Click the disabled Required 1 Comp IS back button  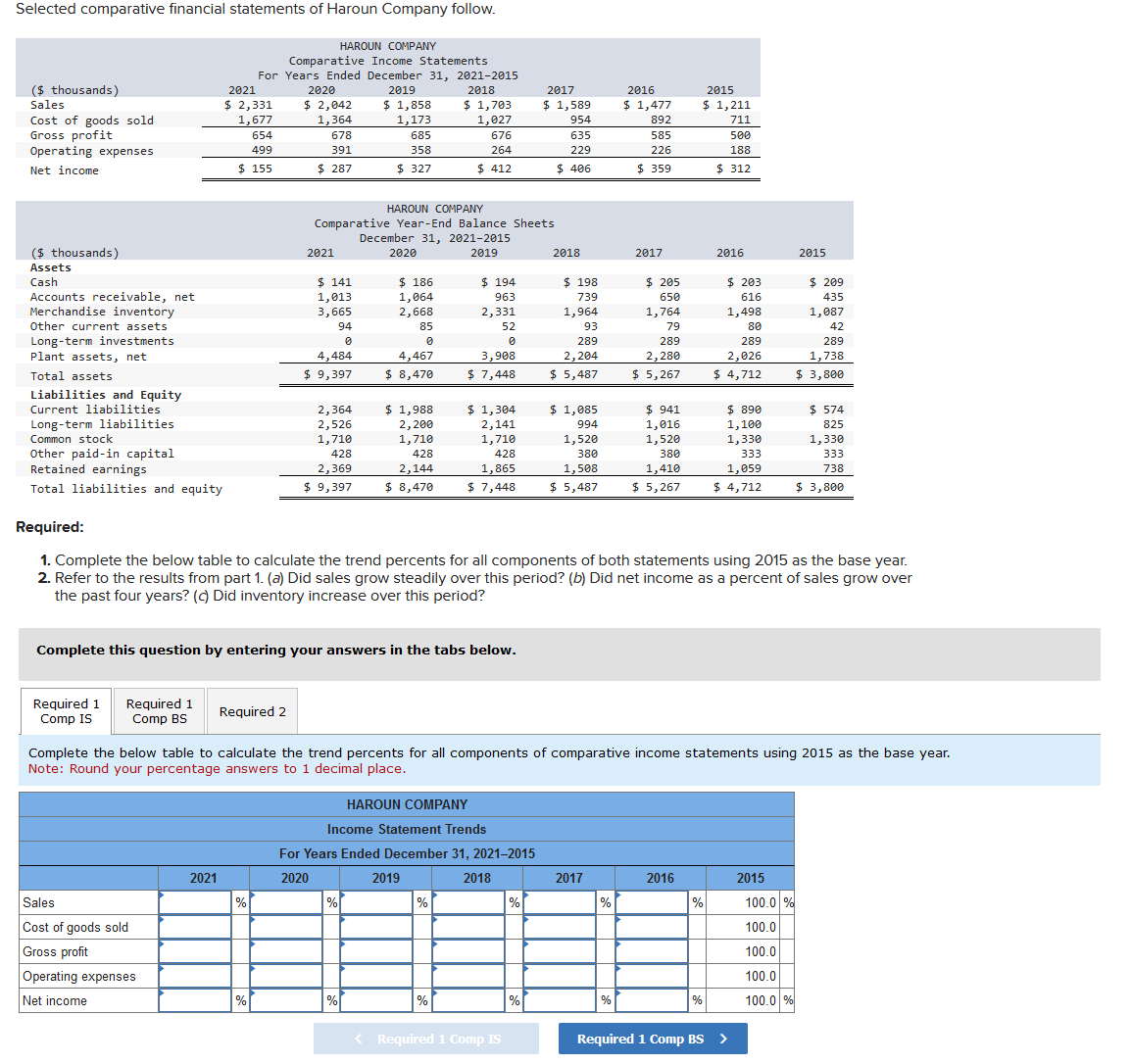point(426,1039)
